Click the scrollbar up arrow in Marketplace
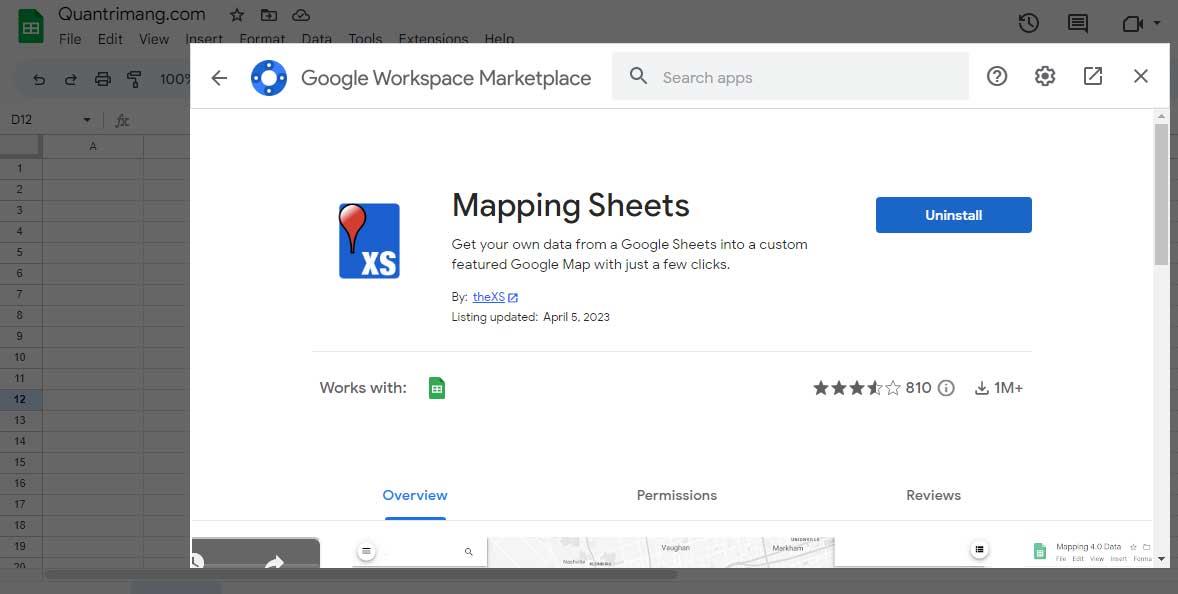This screenshot has height=594, width=1178. coord(1161,116)
